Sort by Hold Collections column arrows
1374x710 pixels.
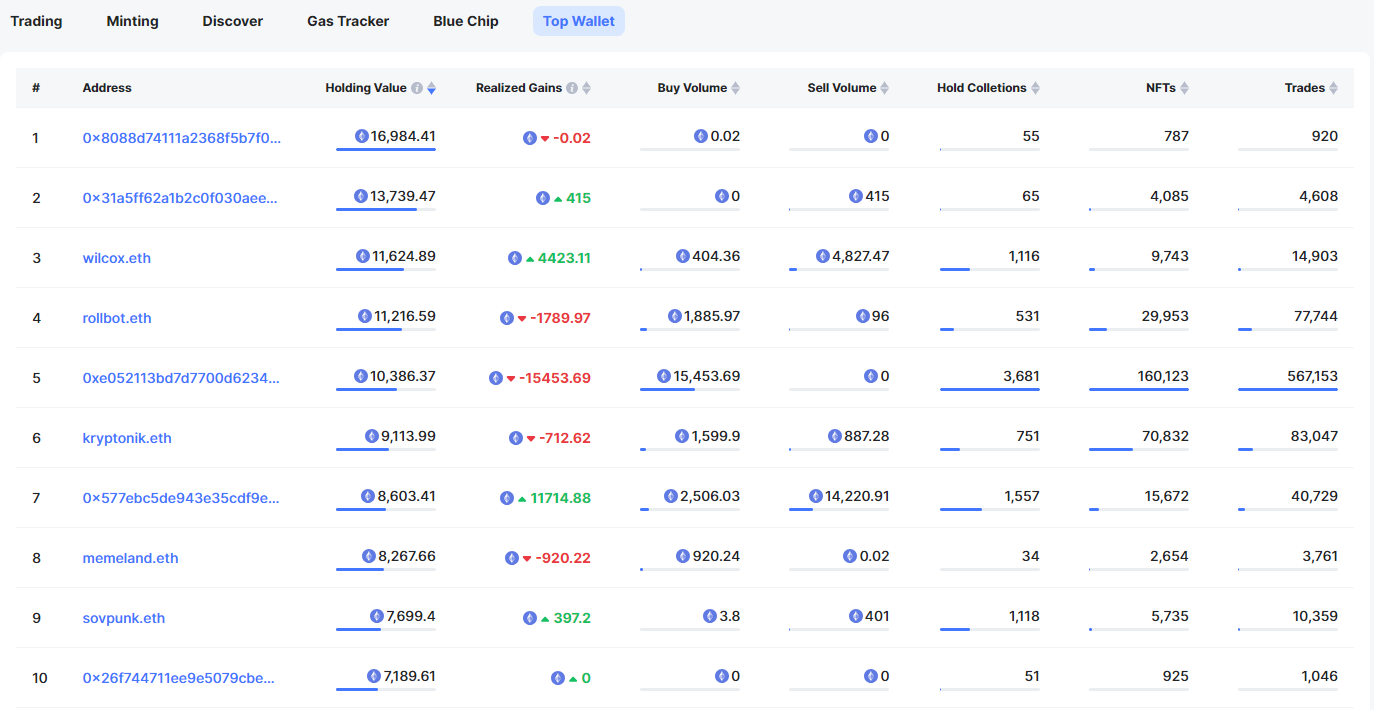pyautogui.click(x=1035, y=88)
